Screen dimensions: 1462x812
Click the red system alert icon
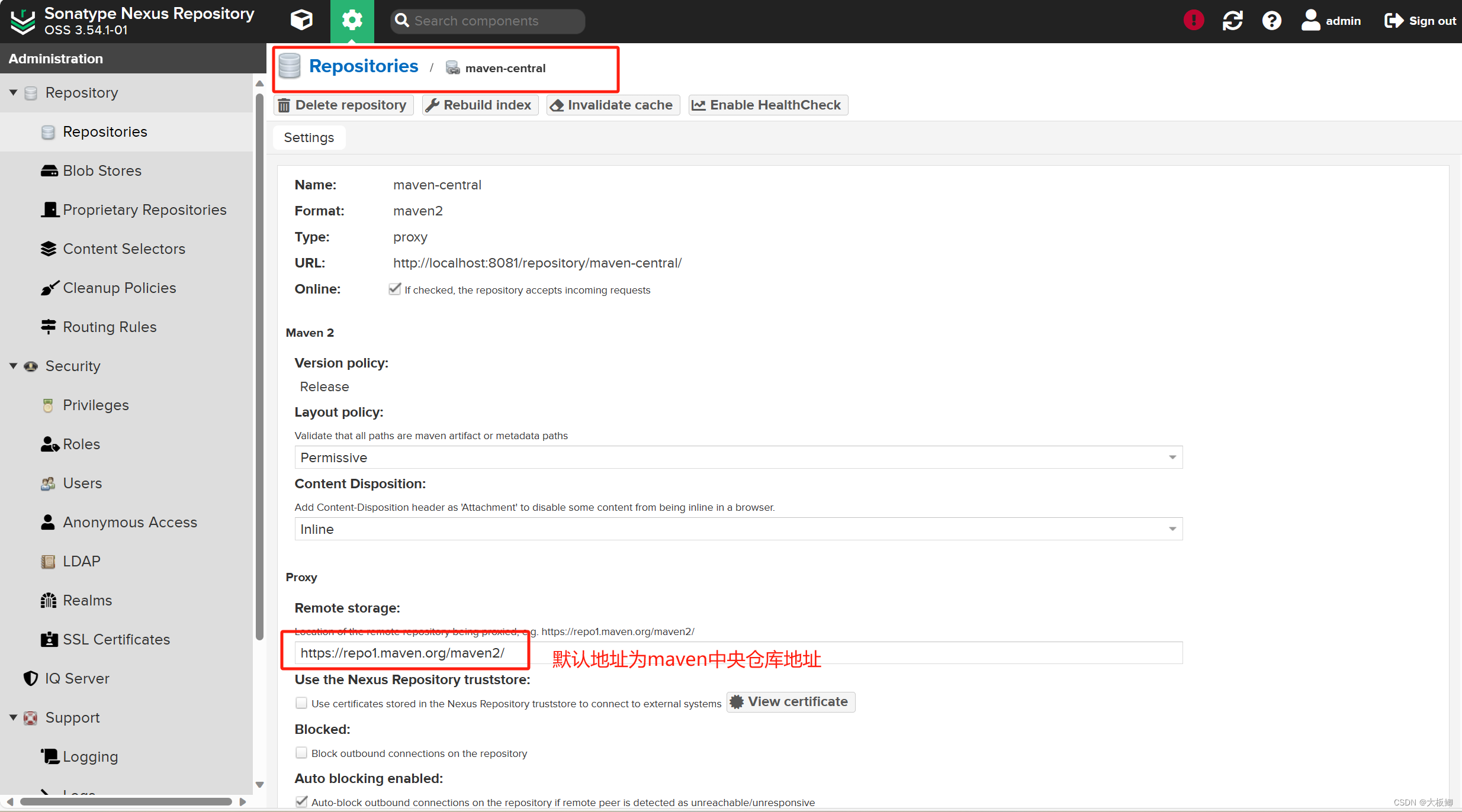coord(1193,21)
